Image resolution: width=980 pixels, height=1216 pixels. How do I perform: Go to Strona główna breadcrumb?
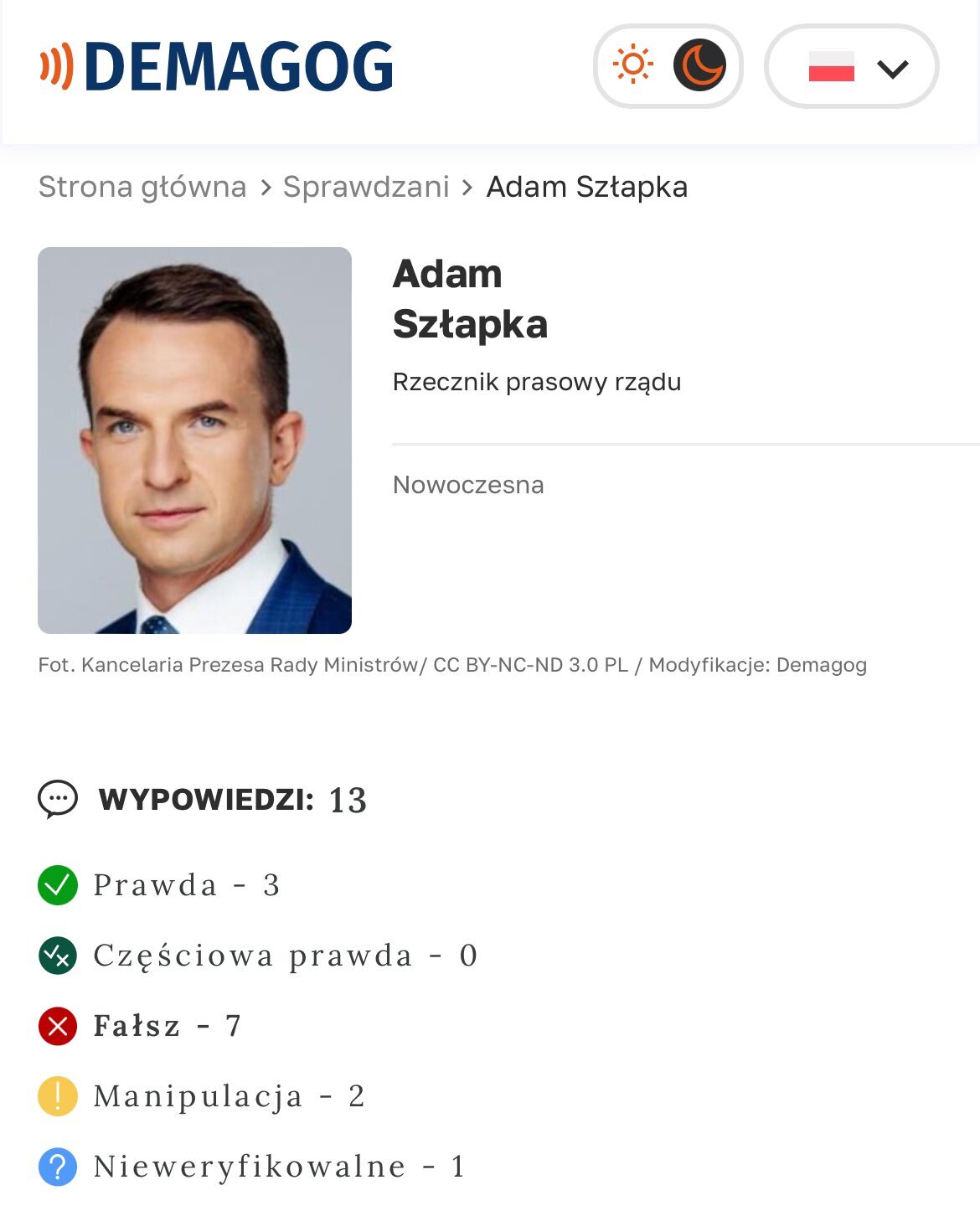142,187
